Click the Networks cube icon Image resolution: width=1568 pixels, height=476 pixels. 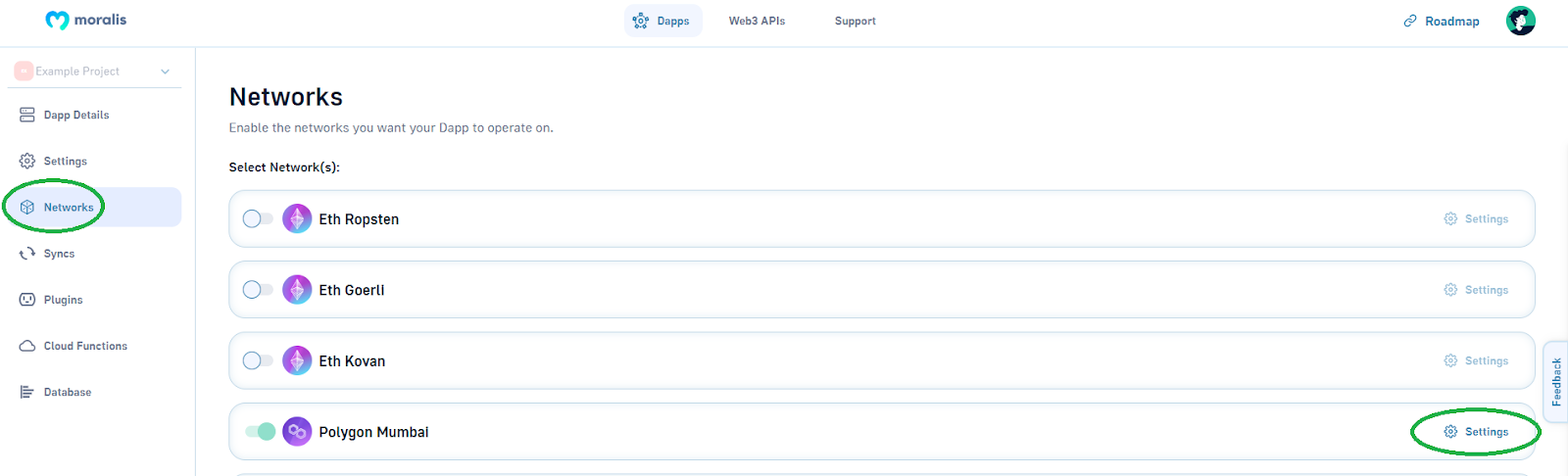click(x=27, y=207)
